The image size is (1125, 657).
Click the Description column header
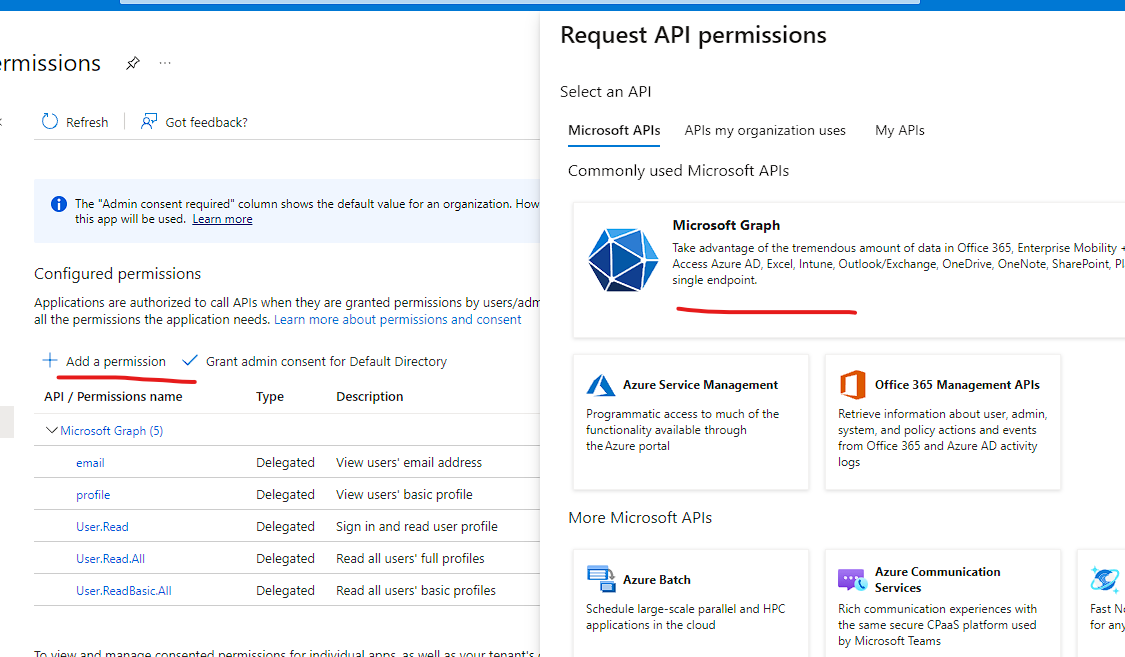pyautogui.click(x=369, y=397)
